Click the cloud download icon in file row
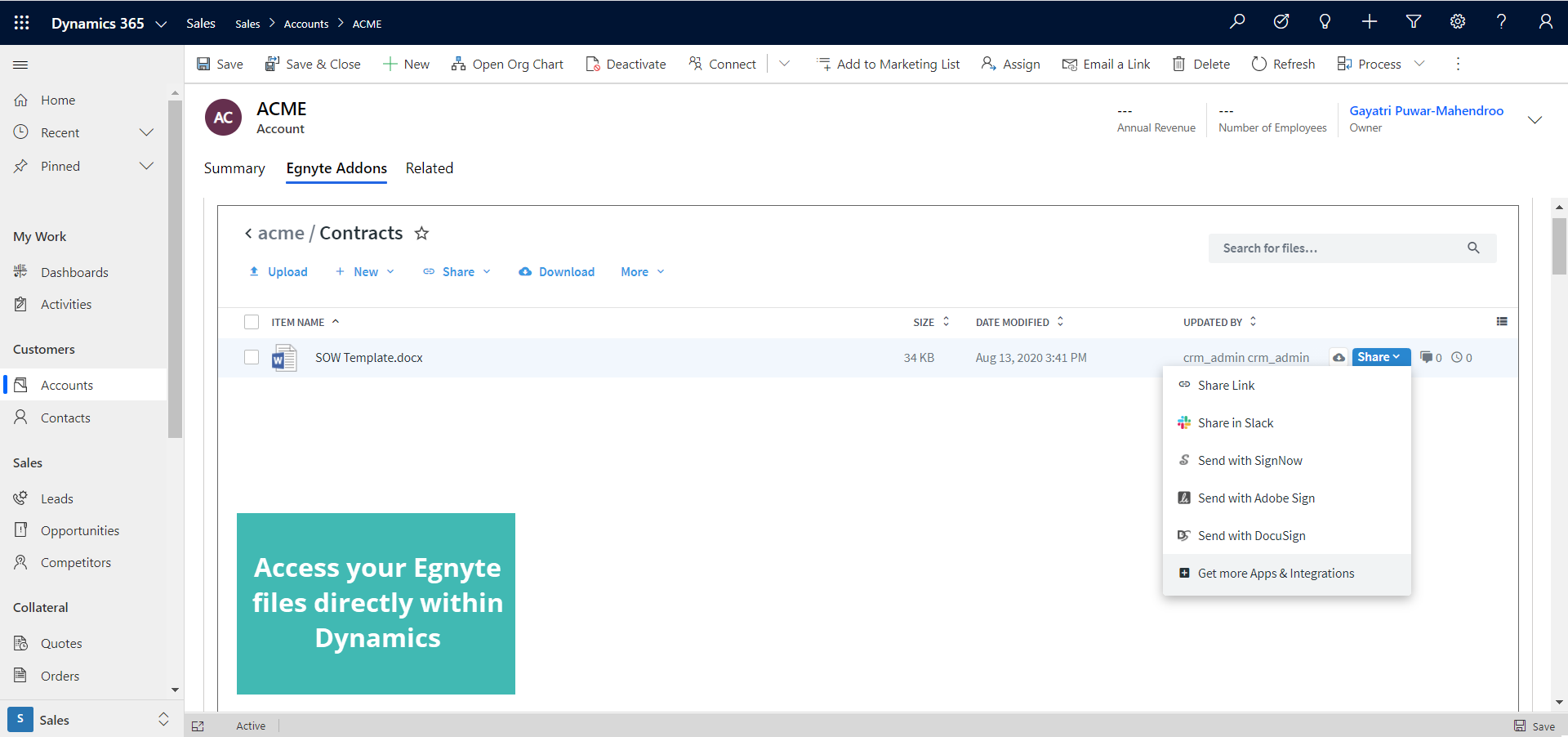Screen dimensions: 1568x737 [x=1339, y=358]
